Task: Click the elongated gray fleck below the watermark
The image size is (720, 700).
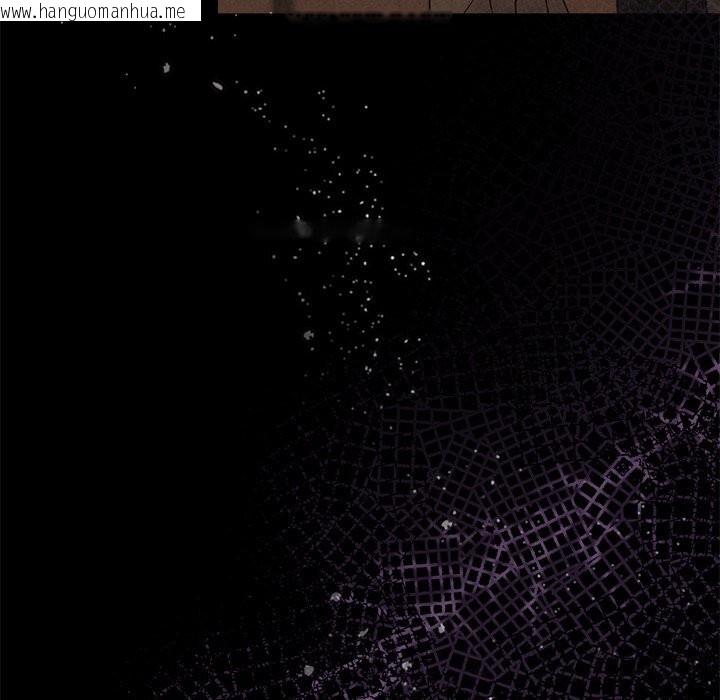Action: point(218,86)
